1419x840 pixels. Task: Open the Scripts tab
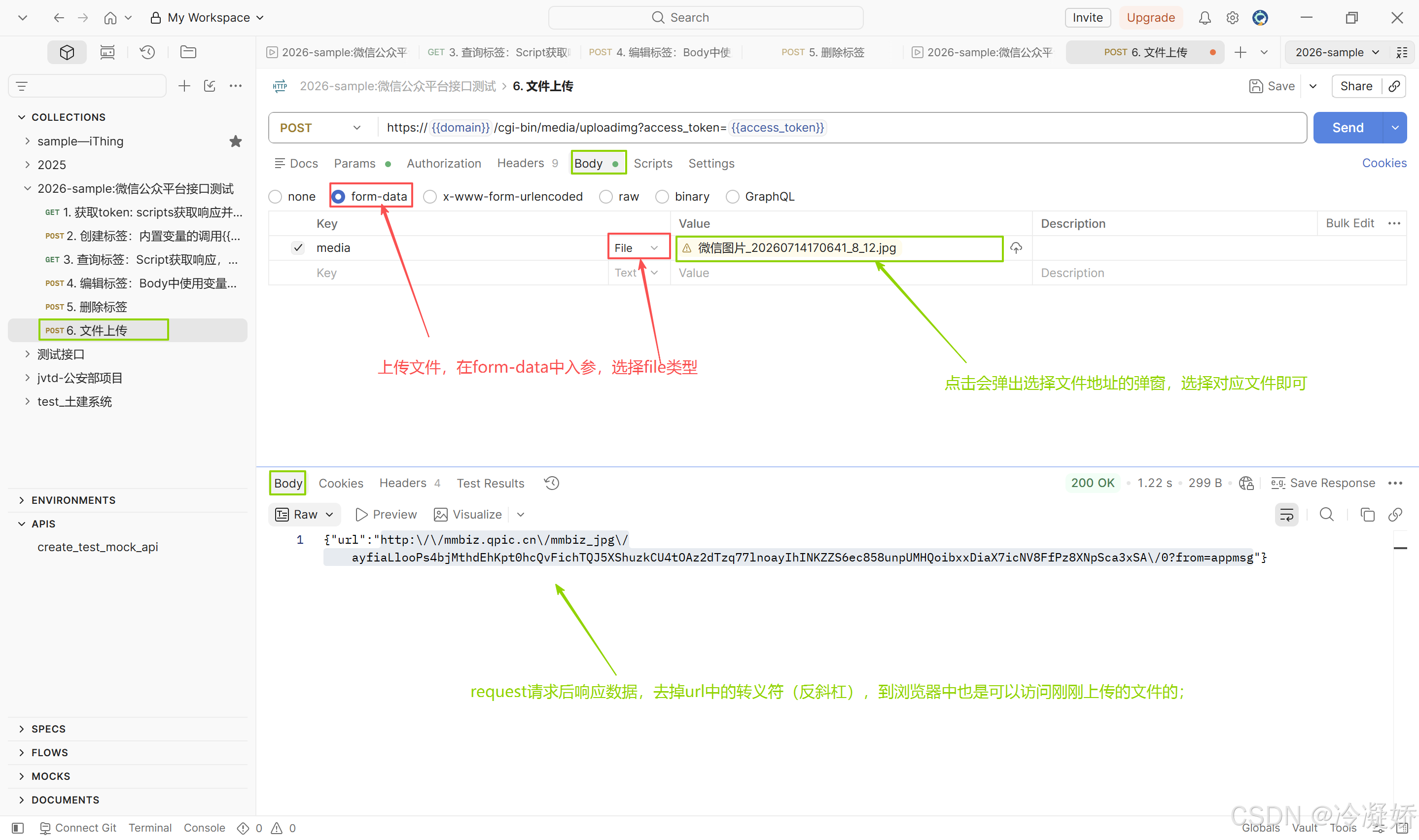point(653,164)
